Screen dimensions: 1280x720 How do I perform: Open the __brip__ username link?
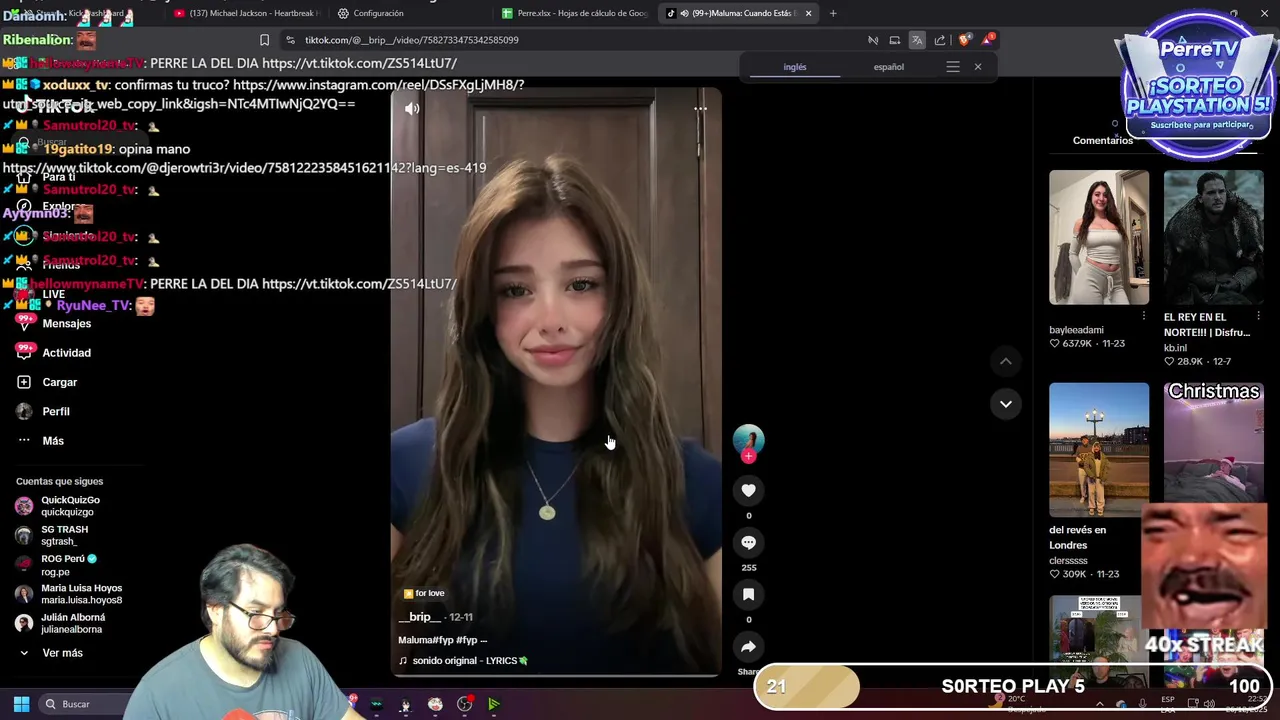click(x=420, y=617)
